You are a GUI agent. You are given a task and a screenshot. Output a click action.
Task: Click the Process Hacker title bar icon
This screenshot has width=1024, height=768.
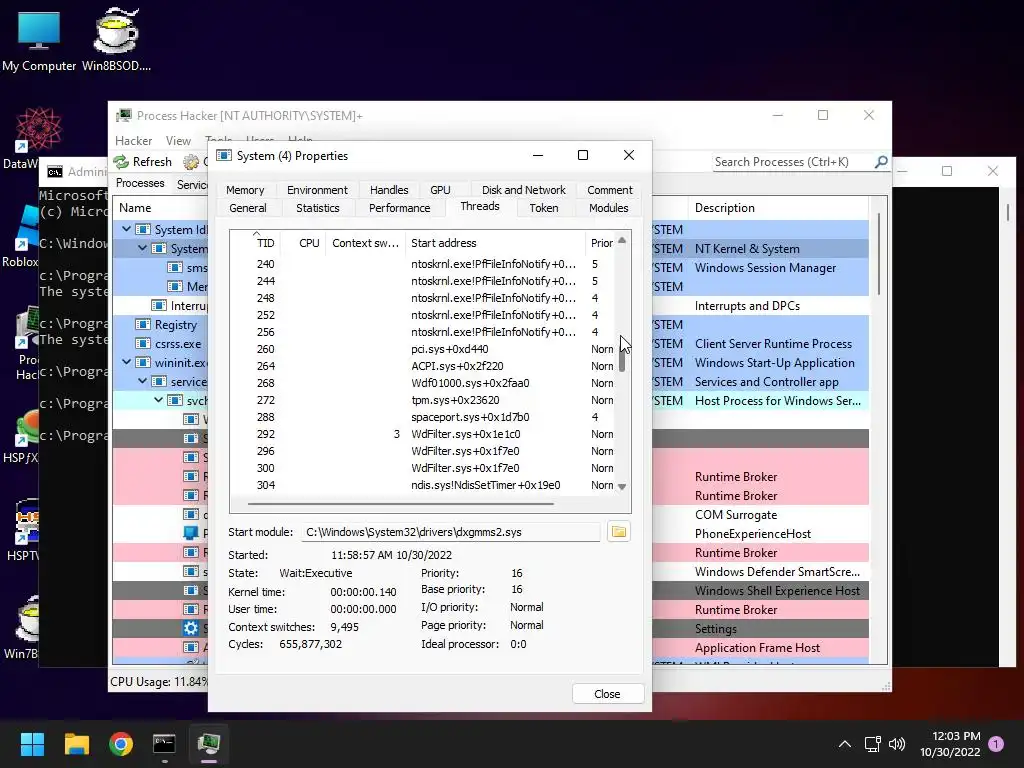pos(123,116)
